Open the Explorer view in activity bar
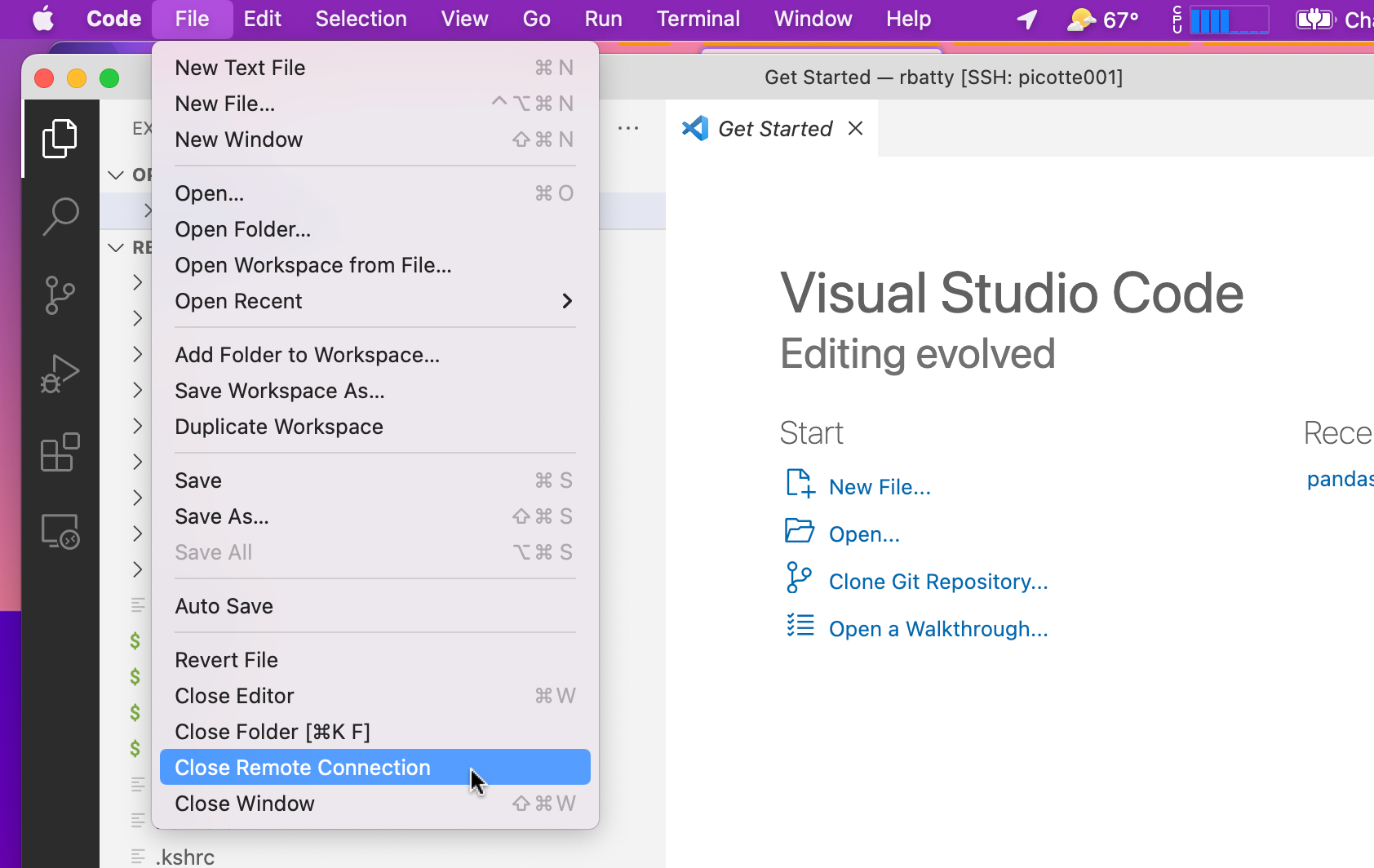The width and height of the screenshot is (1374, 868). (60, 139)
